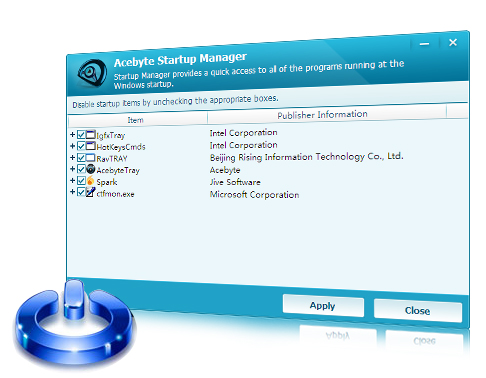The image size is (486, 378).
Task: Expand the RavTRAY entry
Action: [72, 157]
